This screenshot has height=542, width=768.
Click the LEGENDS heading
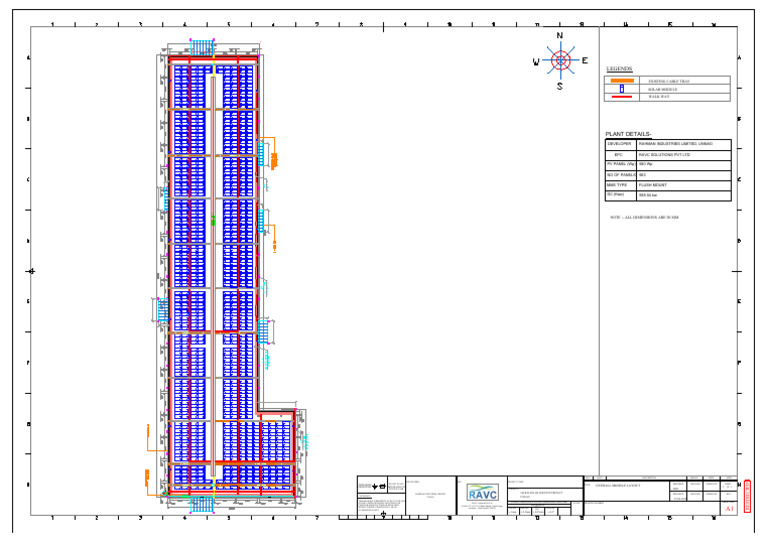[620, 69]
